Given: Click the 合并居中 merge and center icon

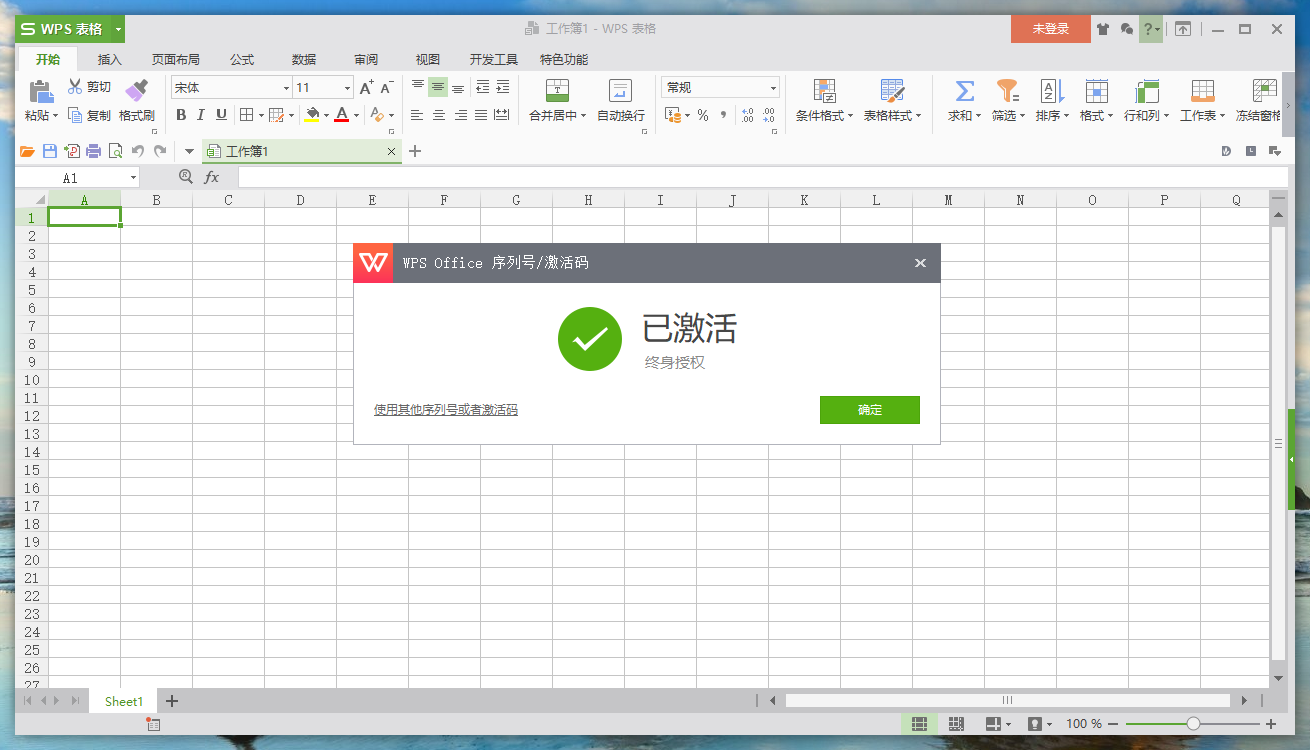Looking at the screenshot, I should (x=557, y=91).
